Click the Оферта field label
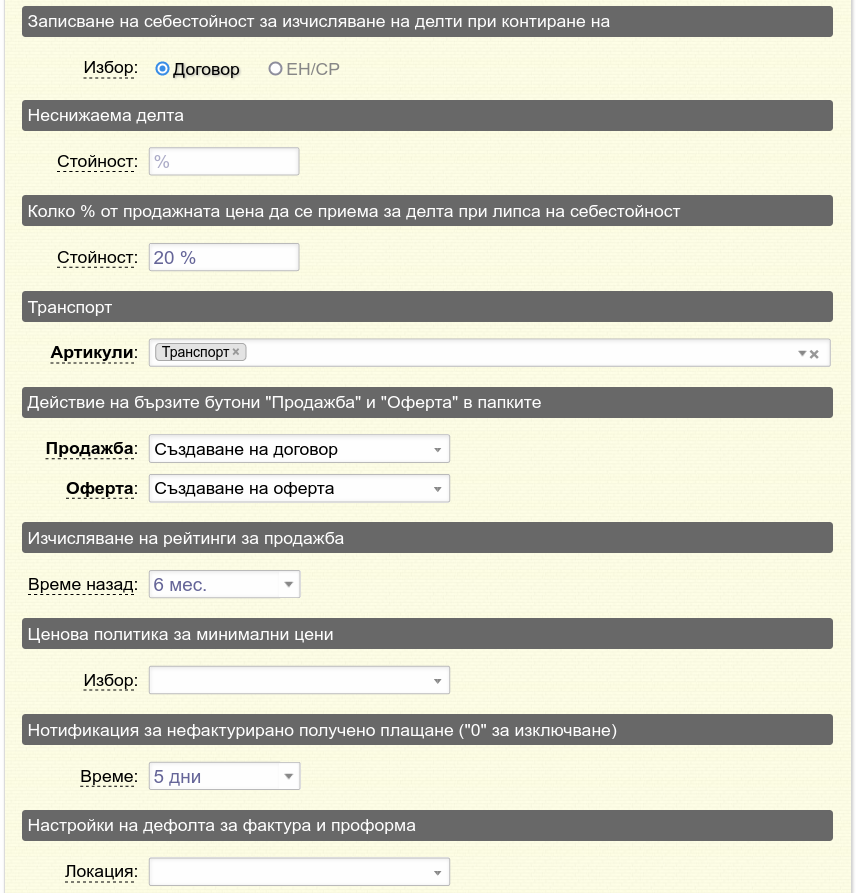The image size is (856, 893). 102,488
